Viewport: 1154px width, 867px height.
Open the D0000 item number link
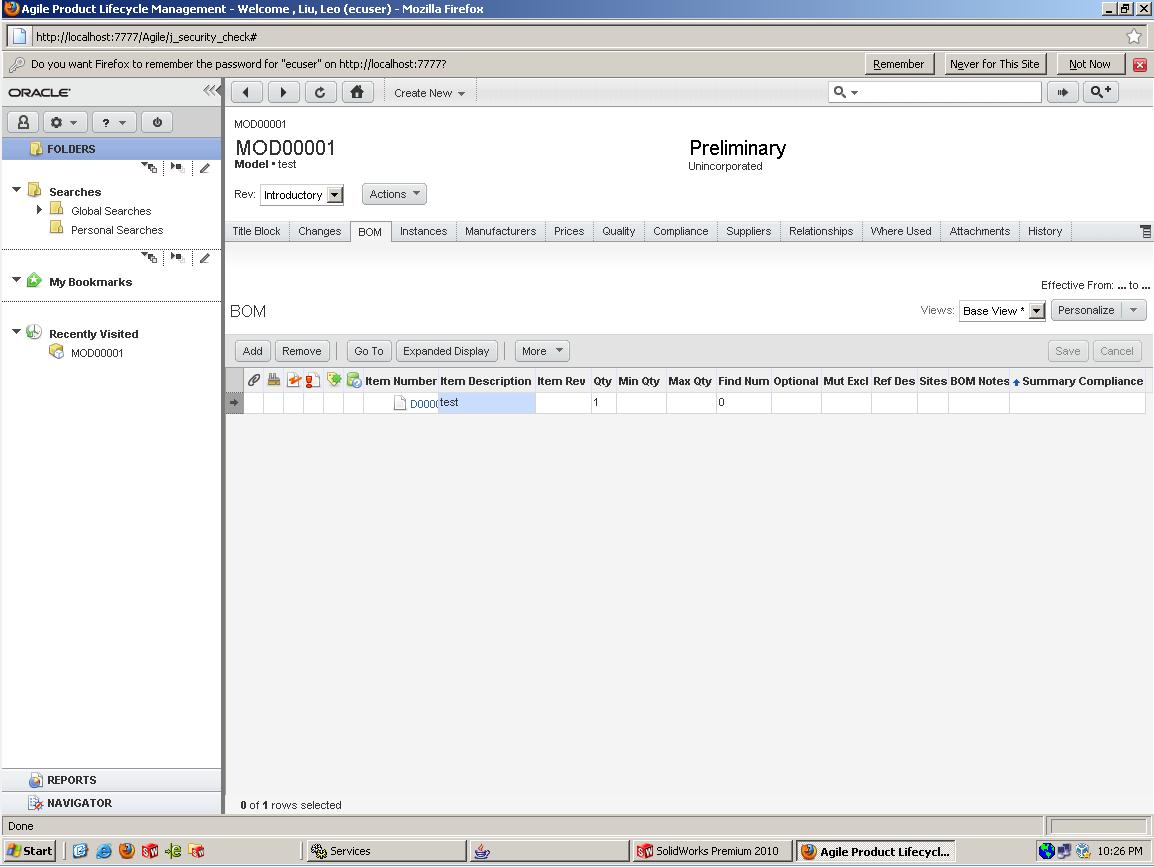click(x=423, y=403)
